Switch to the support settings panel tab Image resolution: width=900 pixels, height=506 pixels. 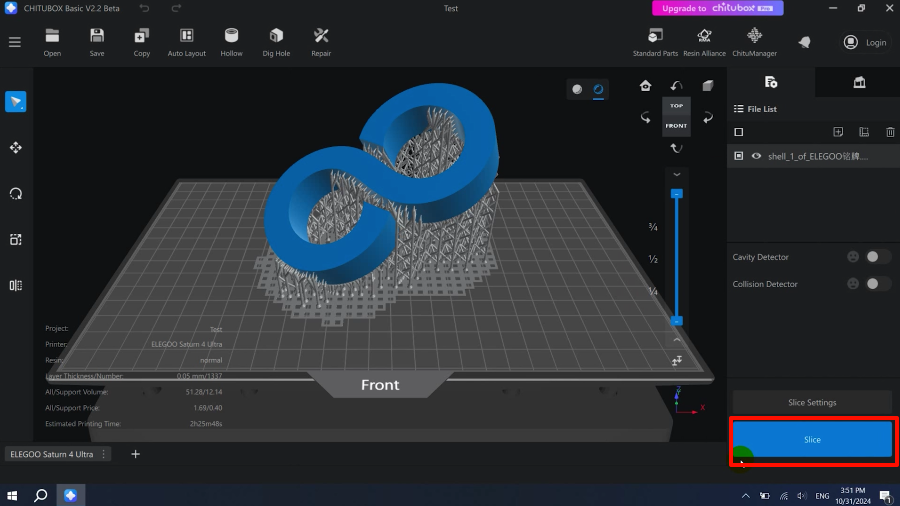tap(858, 82)
